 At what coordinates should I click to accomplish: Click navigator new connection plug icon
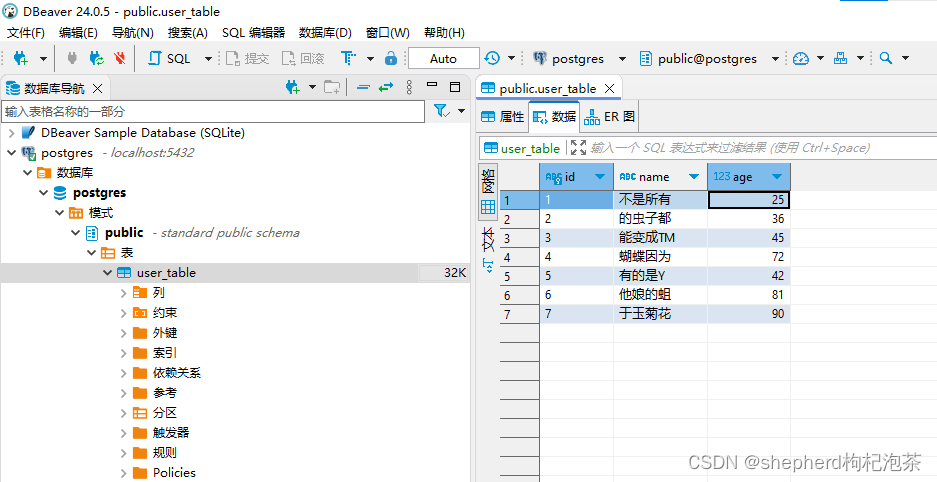292,88
